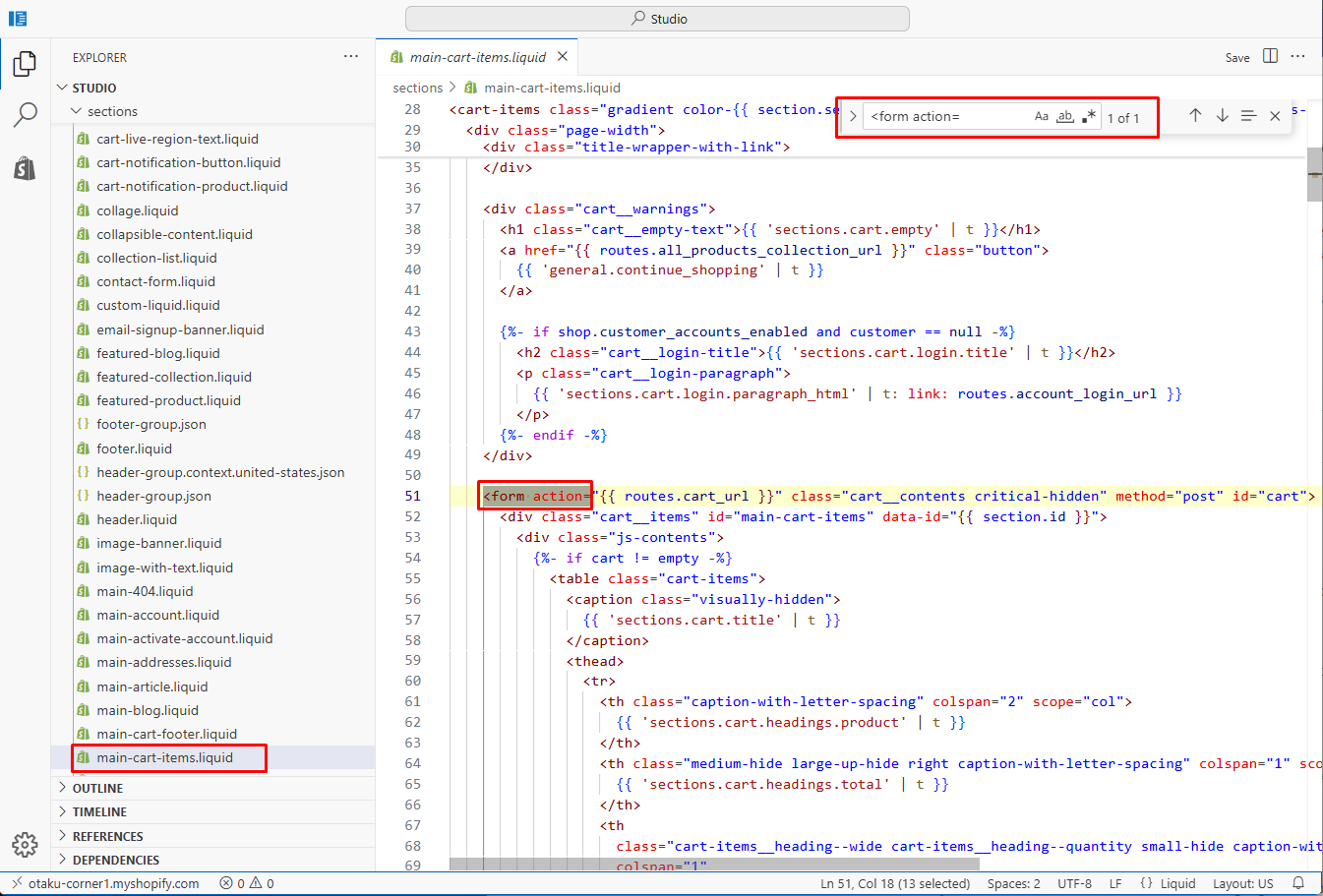The image size is (1323, 896).
Task: Click the otaku-corner1.myshopify.com remote indicator
Action: tap(105, 883)
